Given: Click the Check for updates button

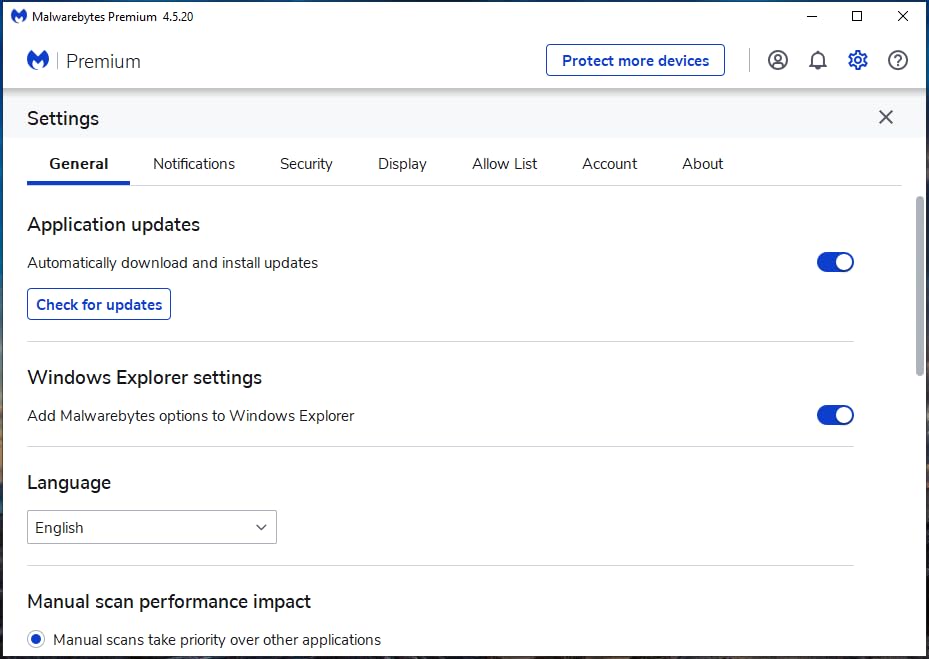Looking at the screenshot, I should (x=98, y=304).
